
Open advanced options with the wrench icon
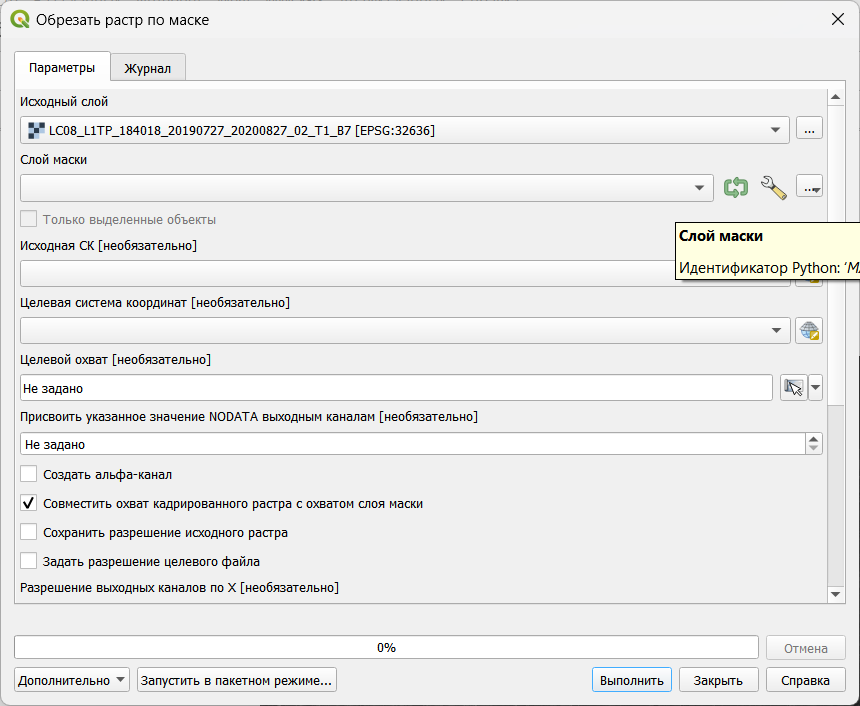773,187
